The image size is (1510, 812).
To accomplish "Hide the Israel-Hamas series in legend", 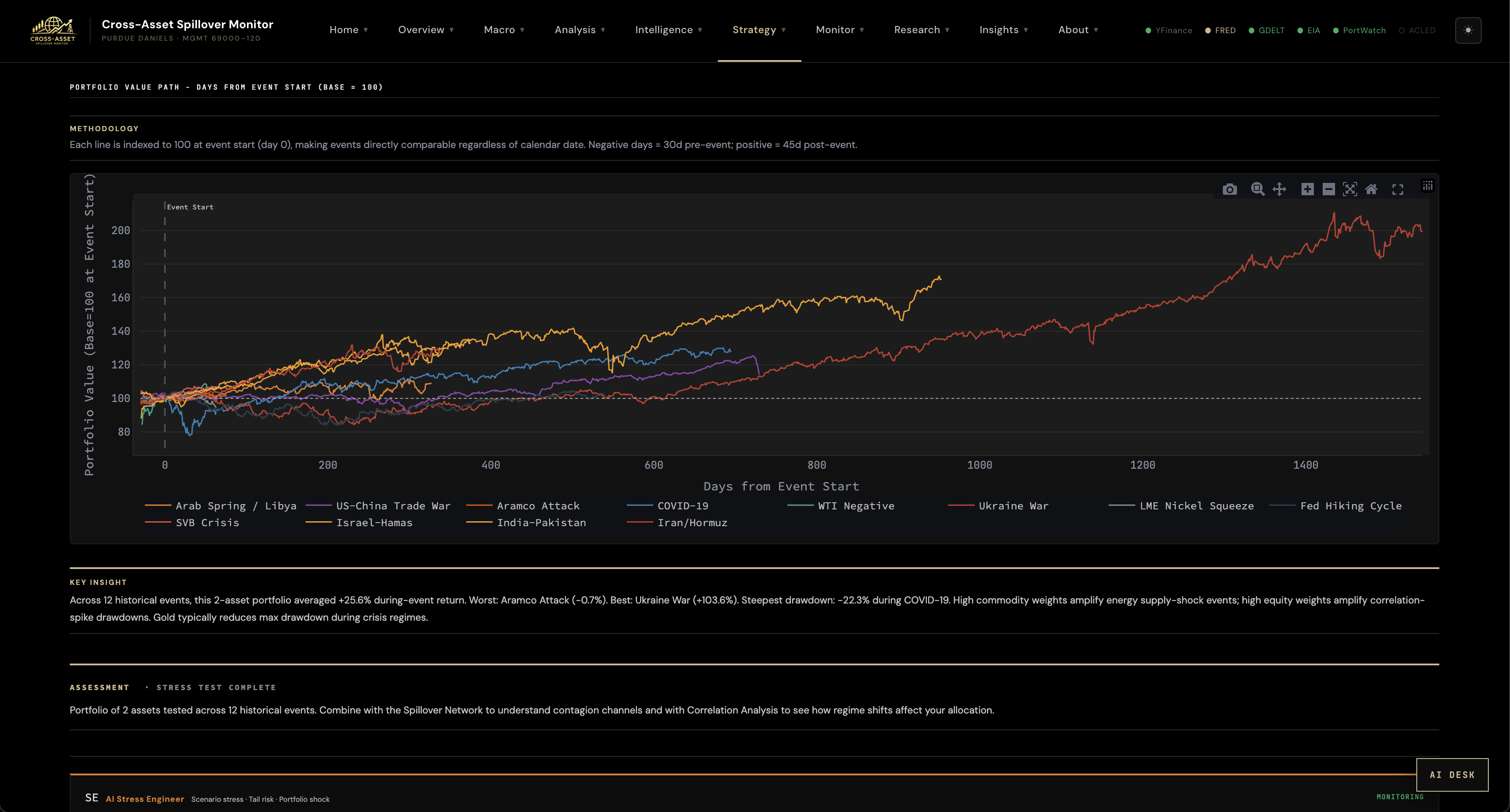I will tap(359, 522).
